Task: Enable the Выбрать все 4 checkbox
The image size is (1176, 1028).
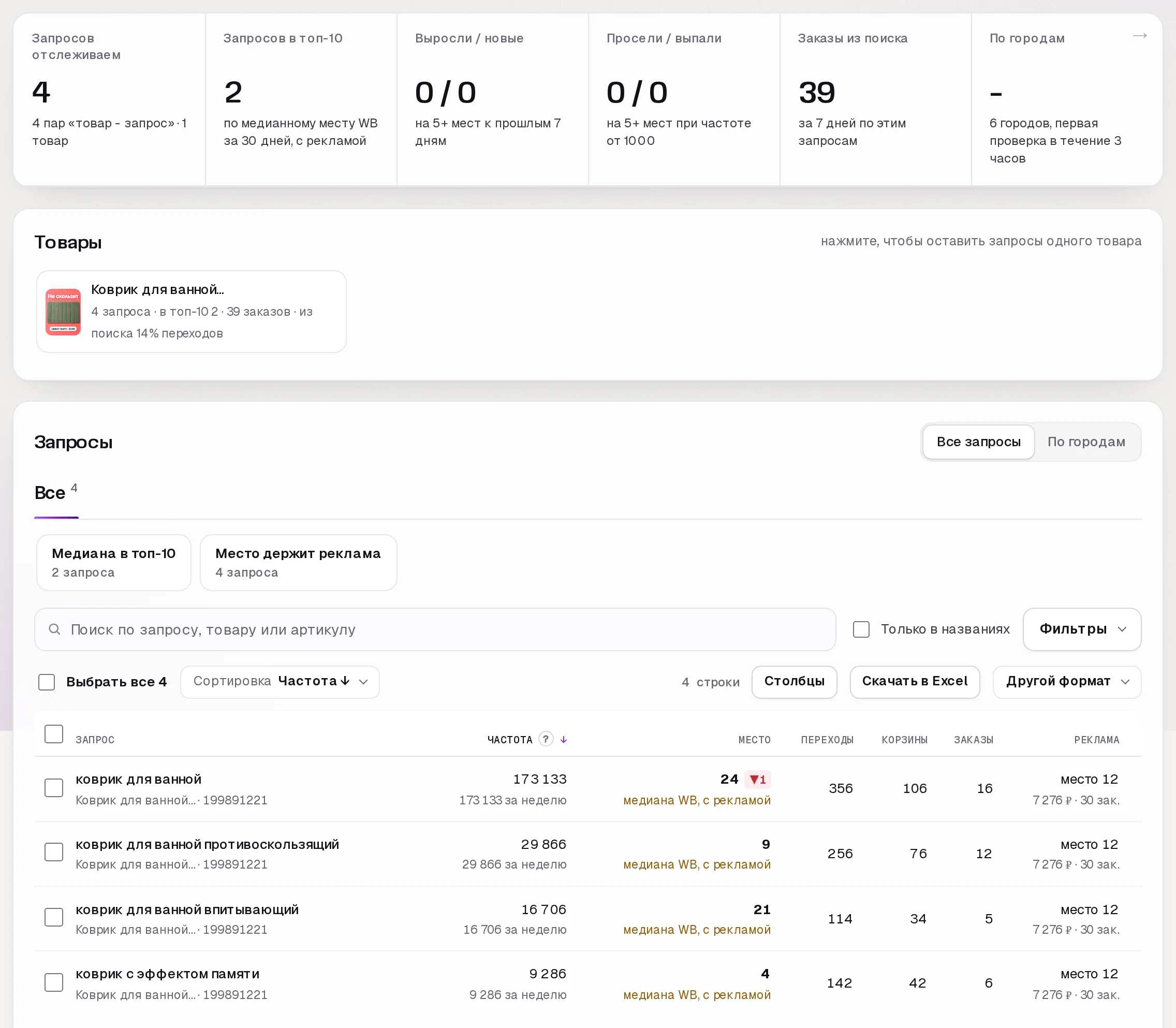Action: click(47, 682)
